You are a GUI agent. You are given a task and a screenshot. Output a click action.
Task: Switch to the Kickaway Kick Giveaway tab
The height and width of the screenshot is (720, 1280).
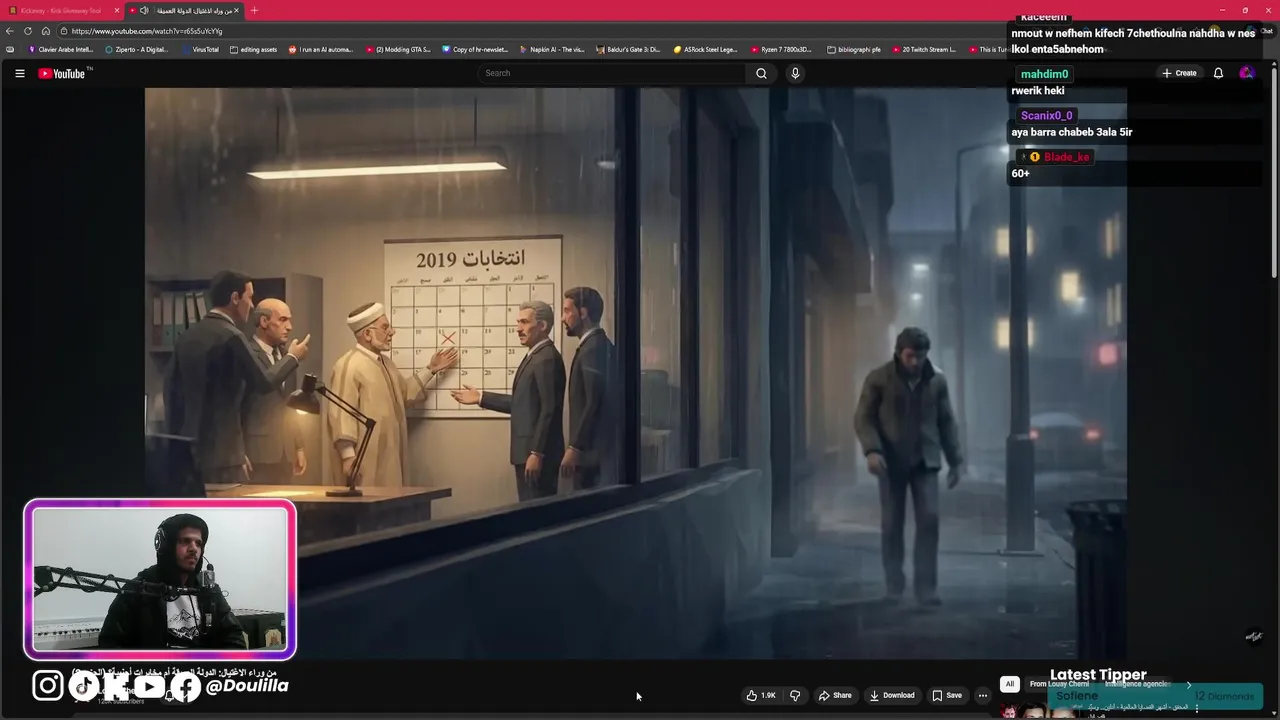61,10
